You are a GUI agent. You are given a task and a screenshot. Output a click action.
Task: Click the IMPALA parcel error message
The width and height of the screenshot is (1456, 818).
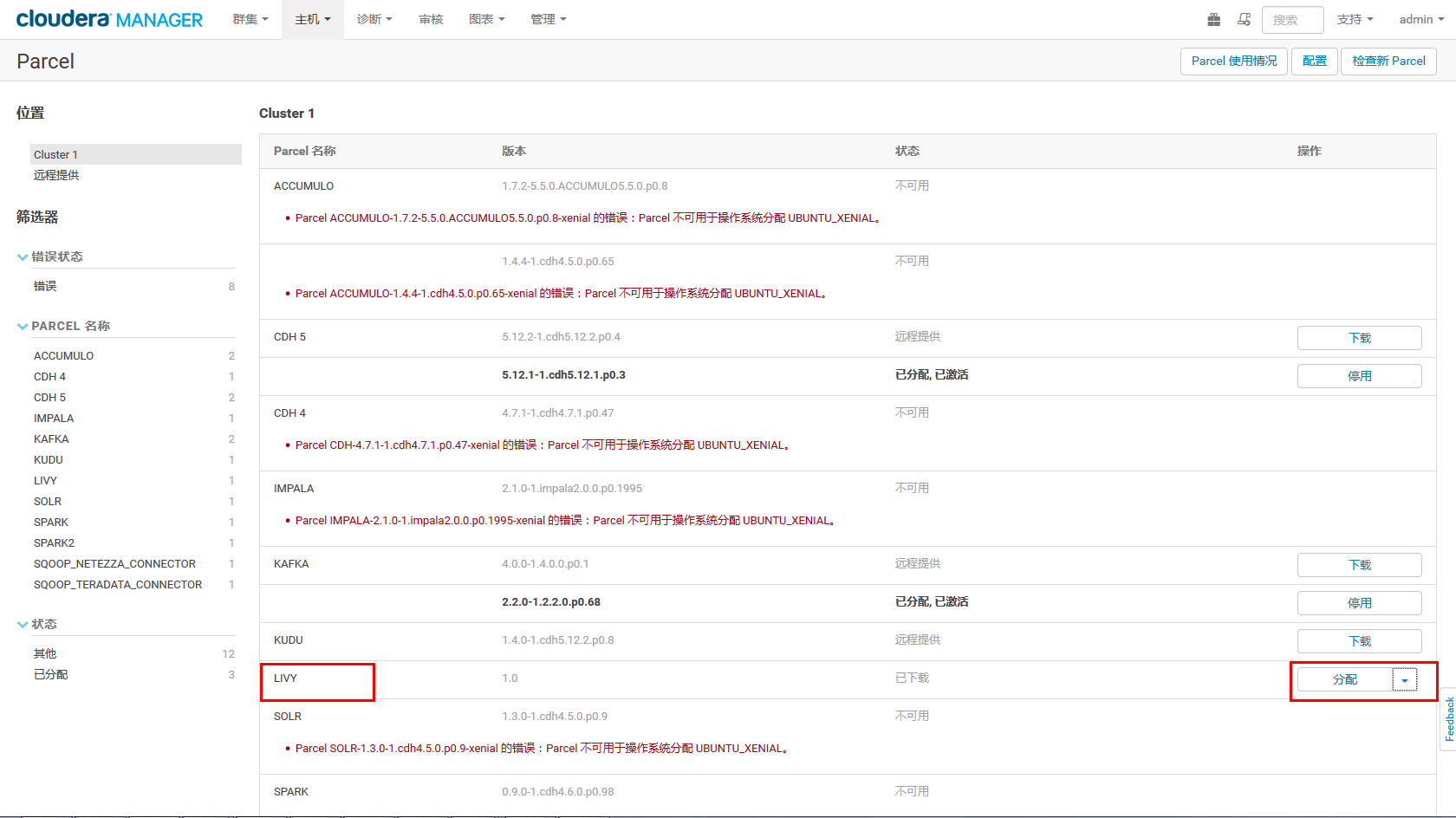[x=567, y=521]
